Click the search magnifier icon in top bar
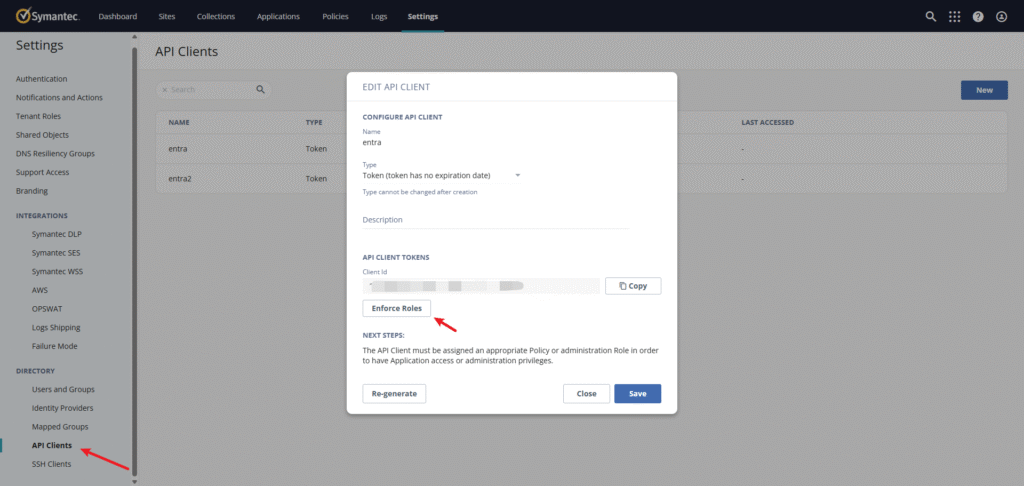 point(931,17)
